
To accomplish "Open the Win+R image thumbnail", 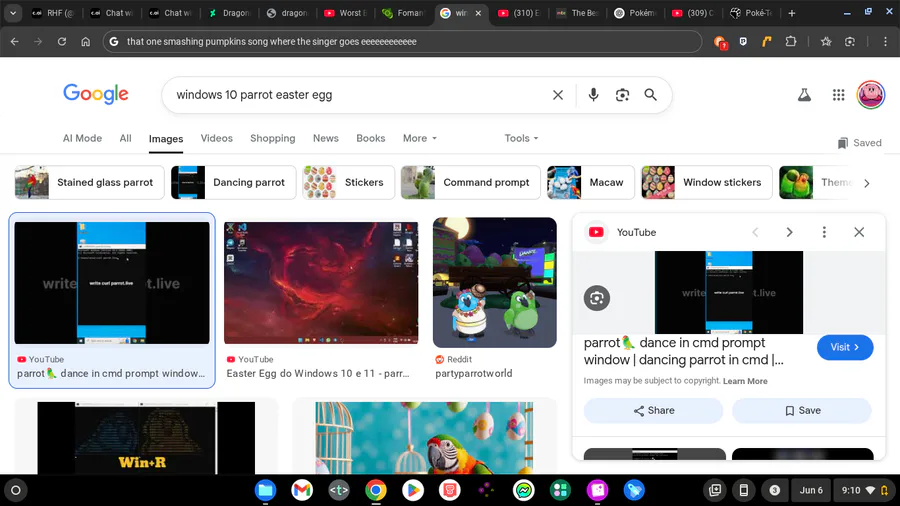I will click(x=146, y=438).
